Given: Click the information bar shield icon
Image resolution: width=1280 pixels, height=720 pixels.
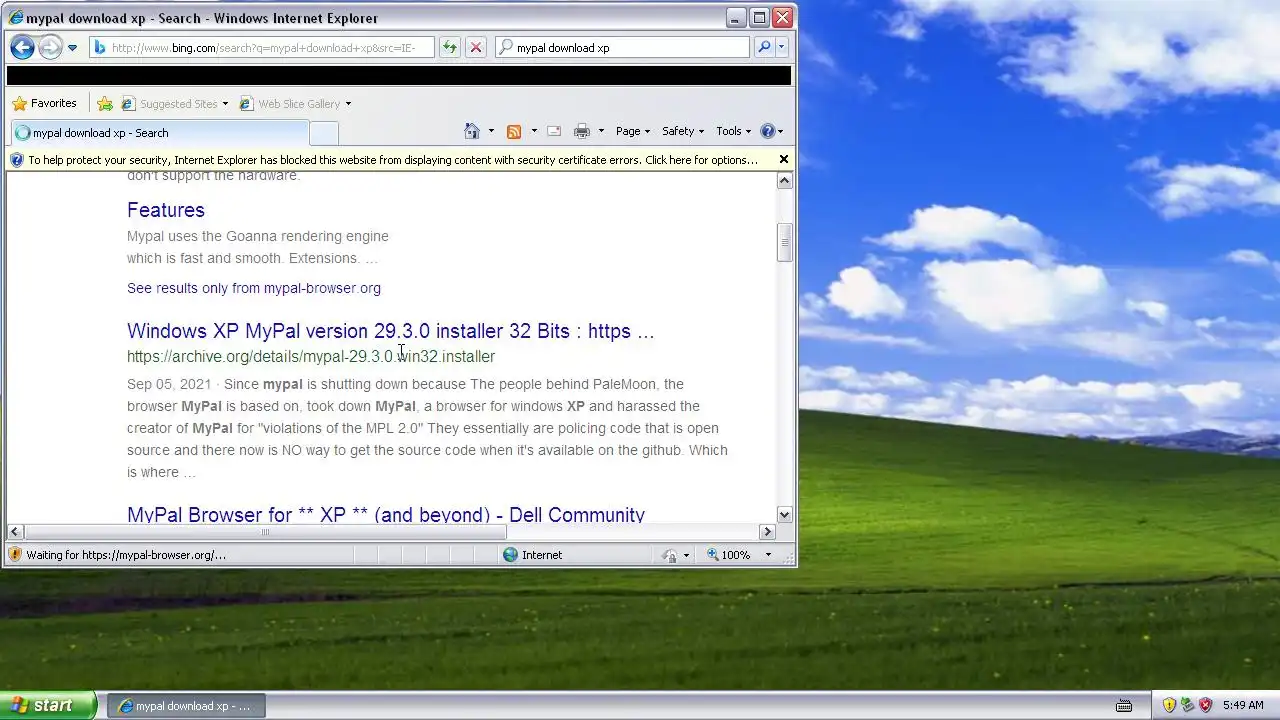Looking at the screenshot, I should tap(16, 160).
